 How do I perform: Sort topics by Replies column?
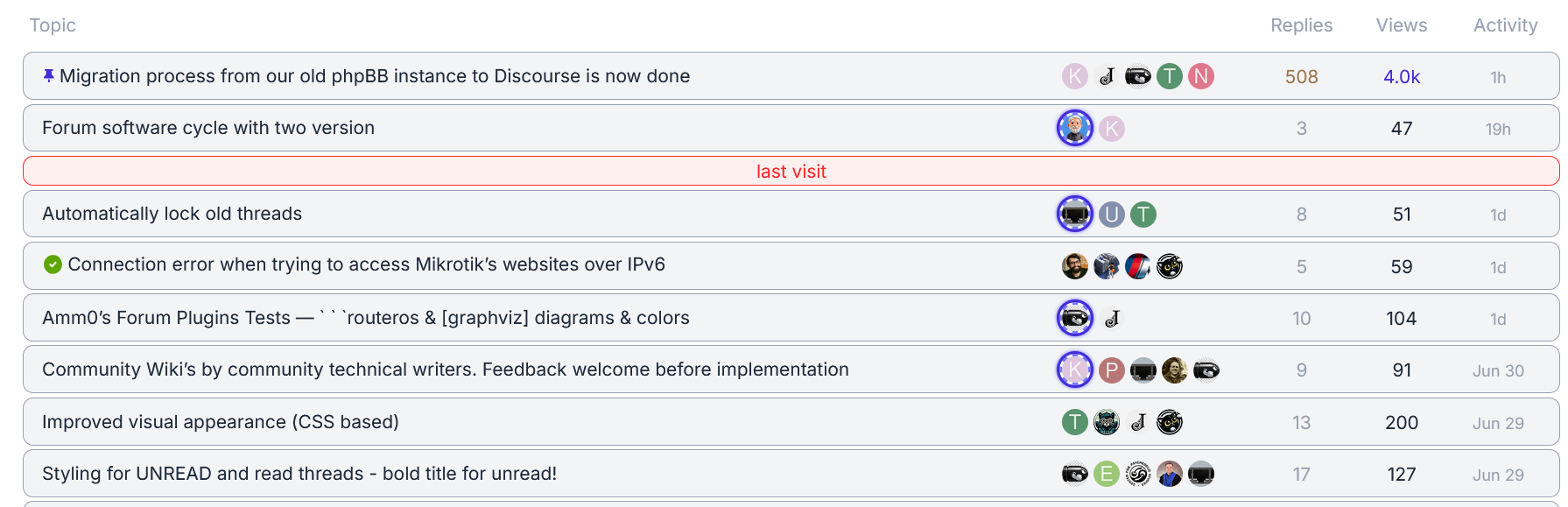1301,25
